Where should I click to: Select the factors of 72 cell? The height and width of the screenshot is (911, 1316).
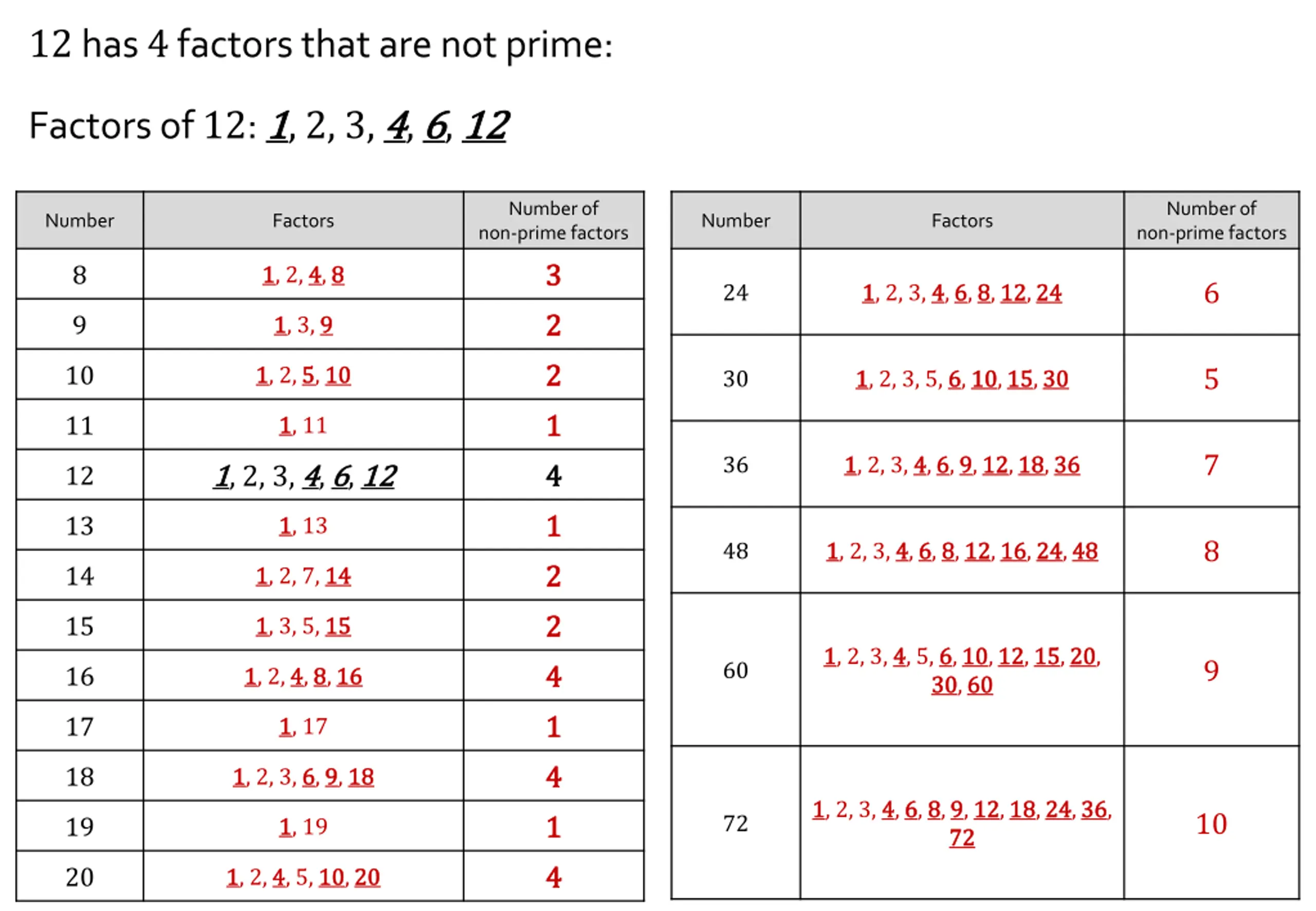[x=962, y=823]
